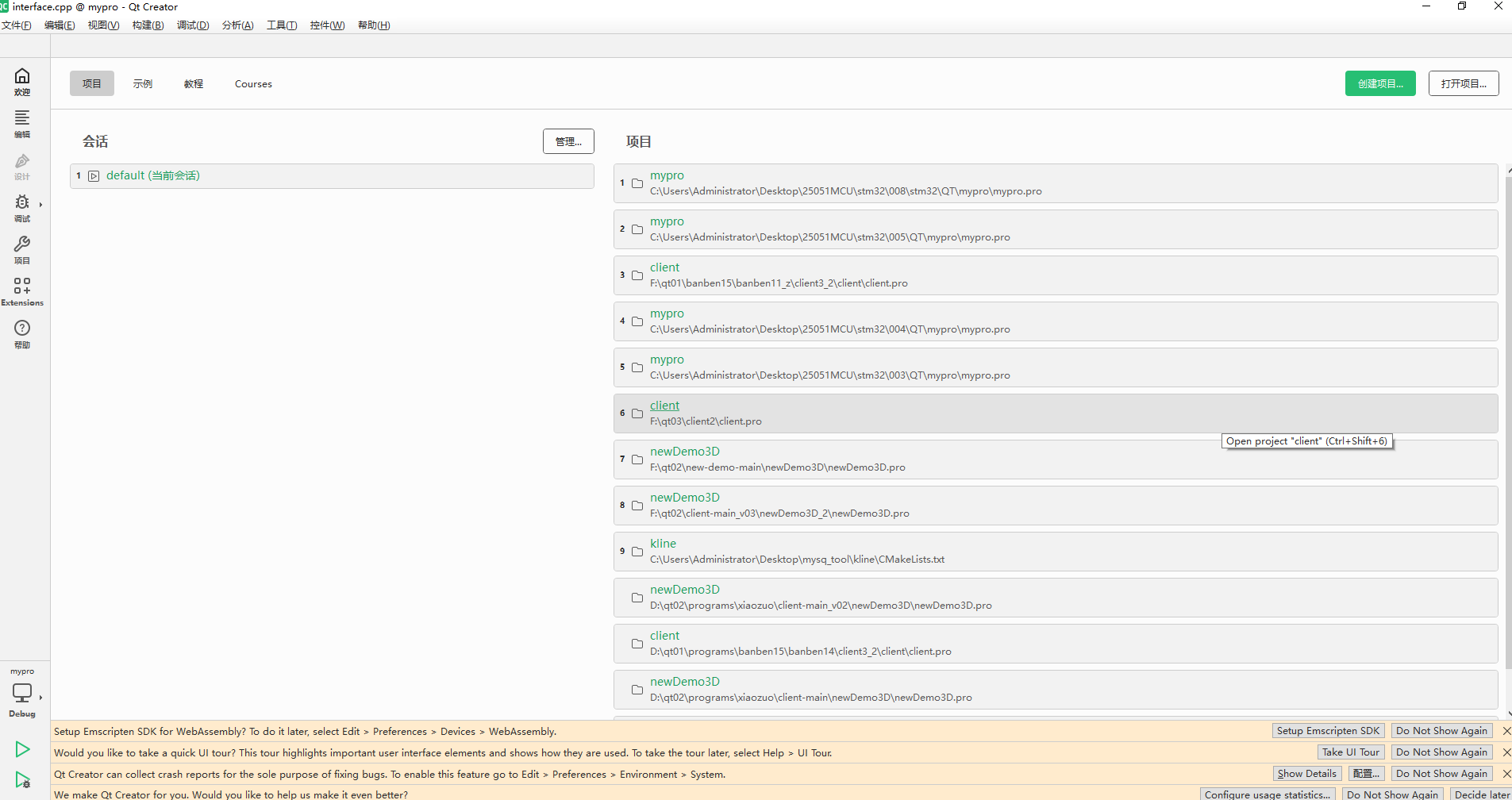Image resolution: width=1512 pixels, height=800 pixels.
Task: Click the 管理 sessions button
Action: point(568,141)
